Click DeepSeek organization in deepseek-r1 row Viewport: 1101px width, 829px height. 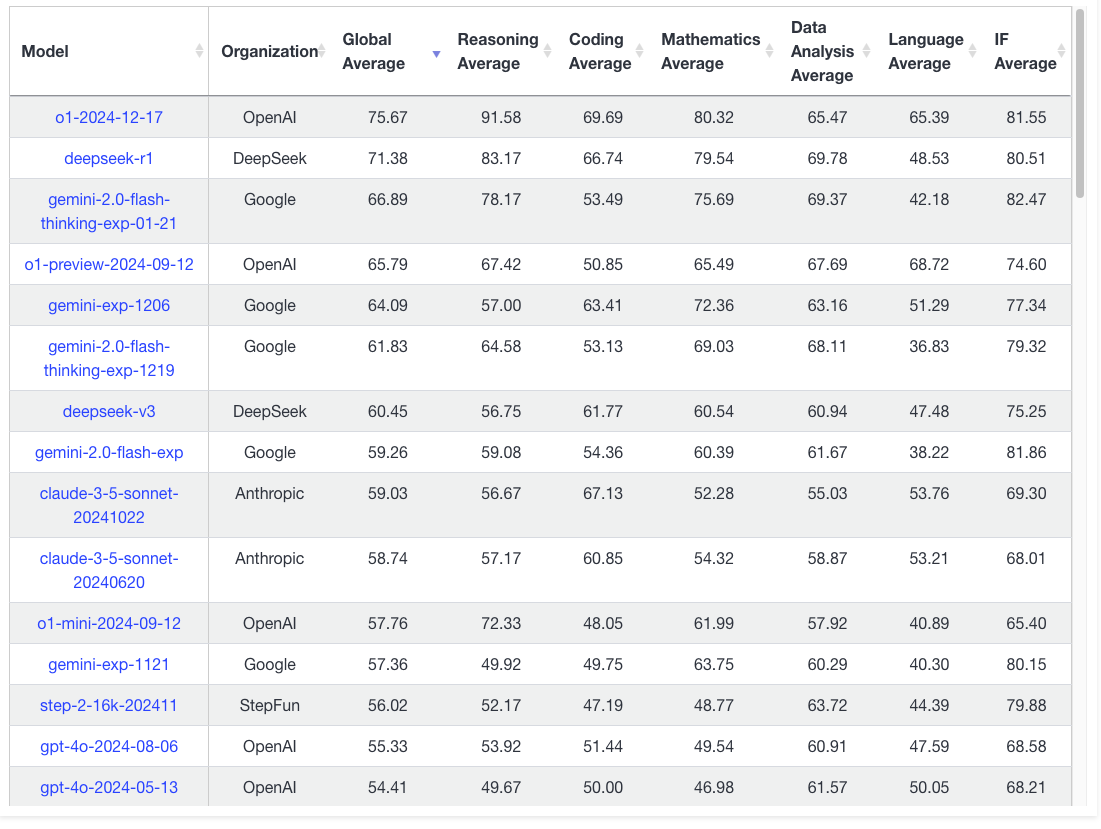(x=270, y=159)
